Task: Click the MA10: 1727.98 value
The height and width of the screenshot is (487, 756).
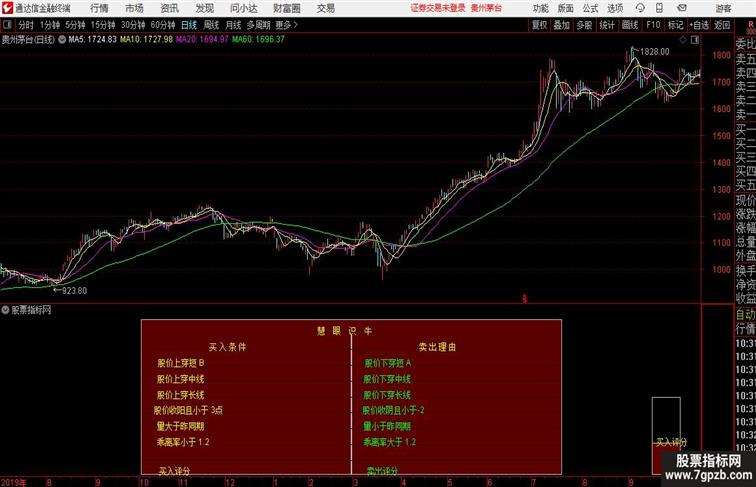Action: click(x=146, y=40)
